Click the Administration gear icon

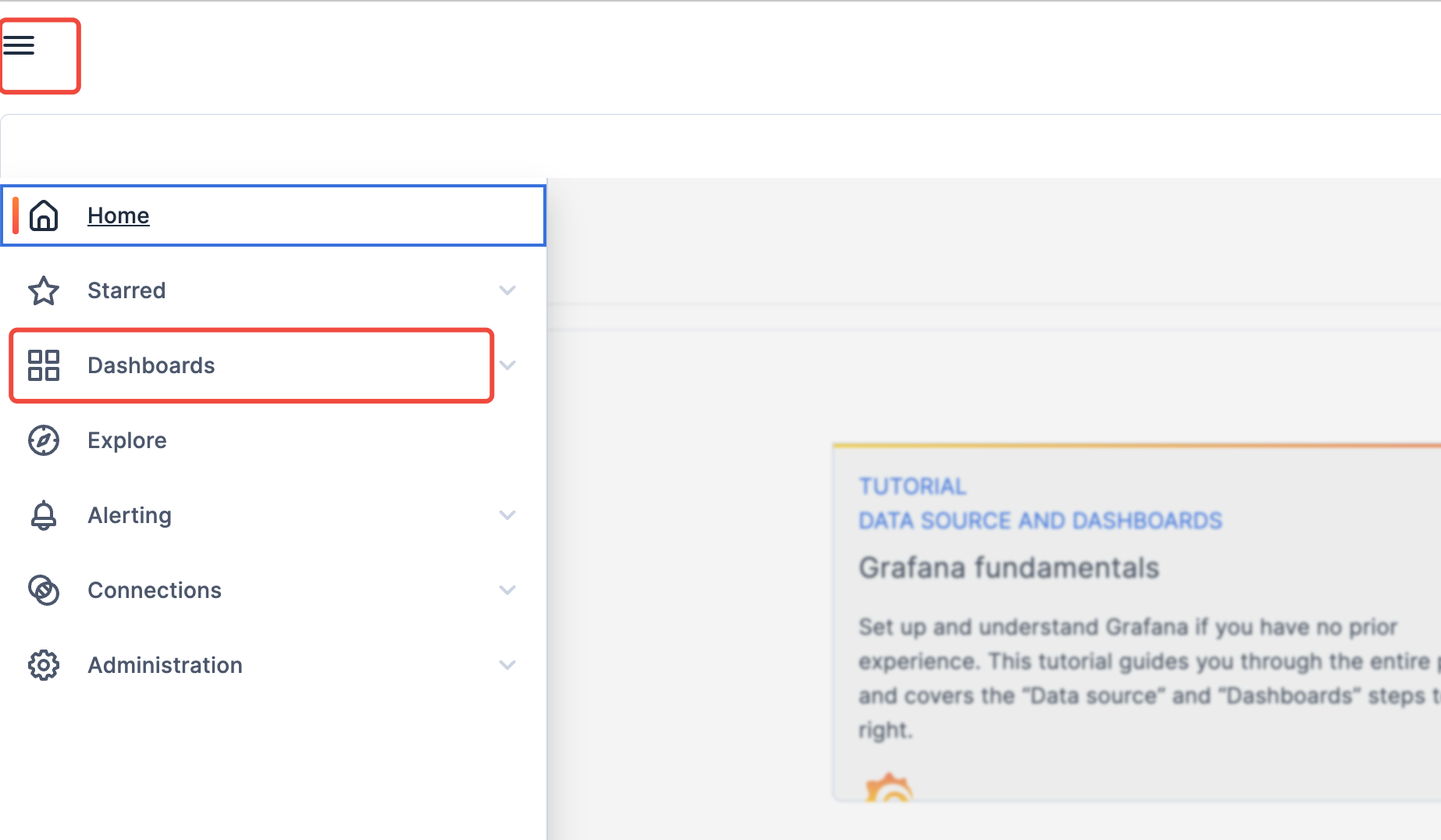click(44, 665)
